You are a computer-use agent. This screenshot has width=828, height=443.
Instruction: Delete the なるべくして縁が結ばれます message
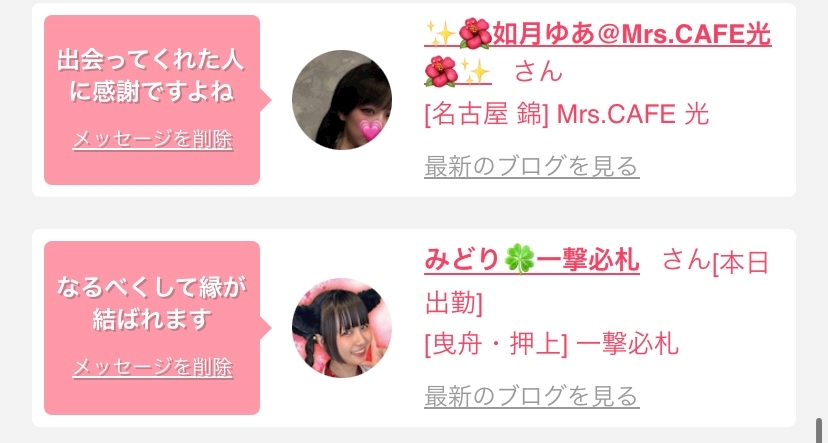pos(152,367)
